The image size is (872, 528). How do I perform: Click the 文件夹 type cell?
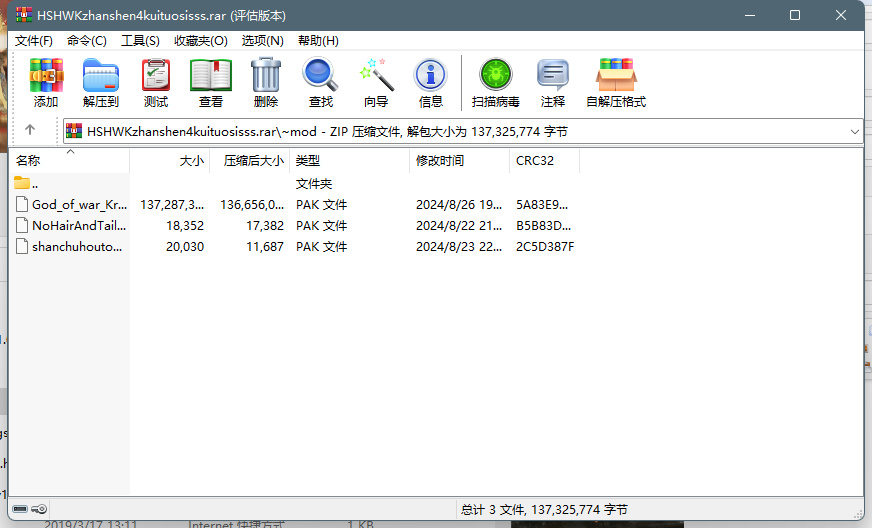pos(314,184)
